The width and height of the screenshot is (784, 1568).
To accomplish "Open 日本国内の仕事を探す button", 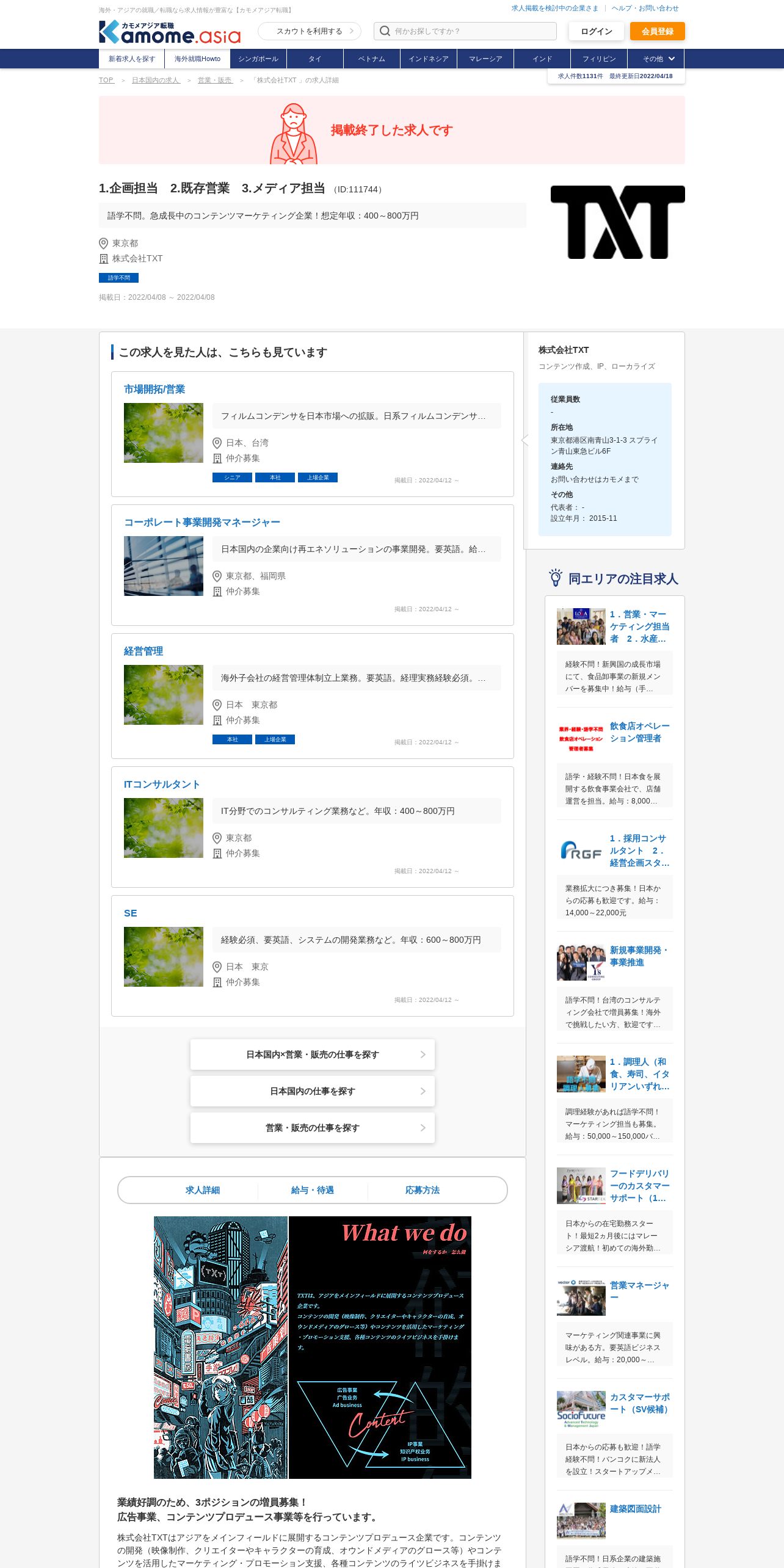I will (x=313, y=1091).
